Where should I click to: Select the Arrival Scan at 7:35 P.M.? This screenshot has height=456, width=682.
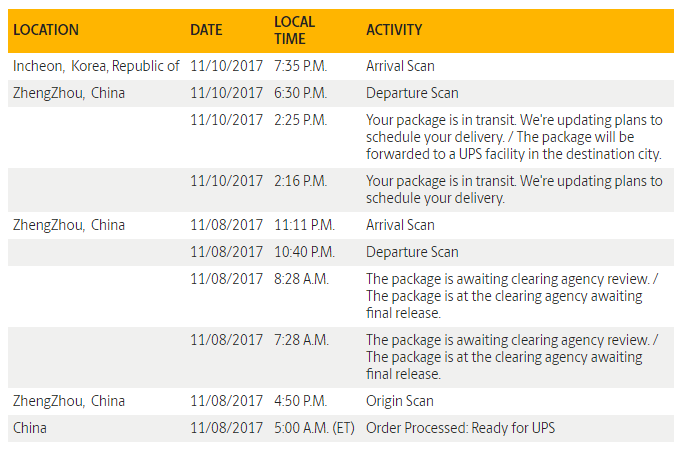[x=400, y=66]
